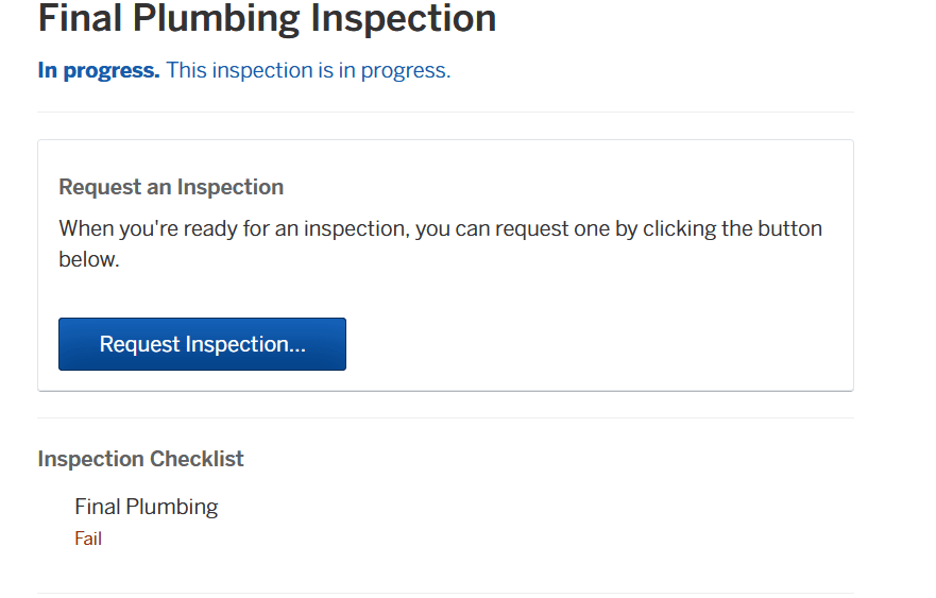936x598 pixels.
Task: Click the word Plumbing in the page title
Action: click(x=216, y=18)
